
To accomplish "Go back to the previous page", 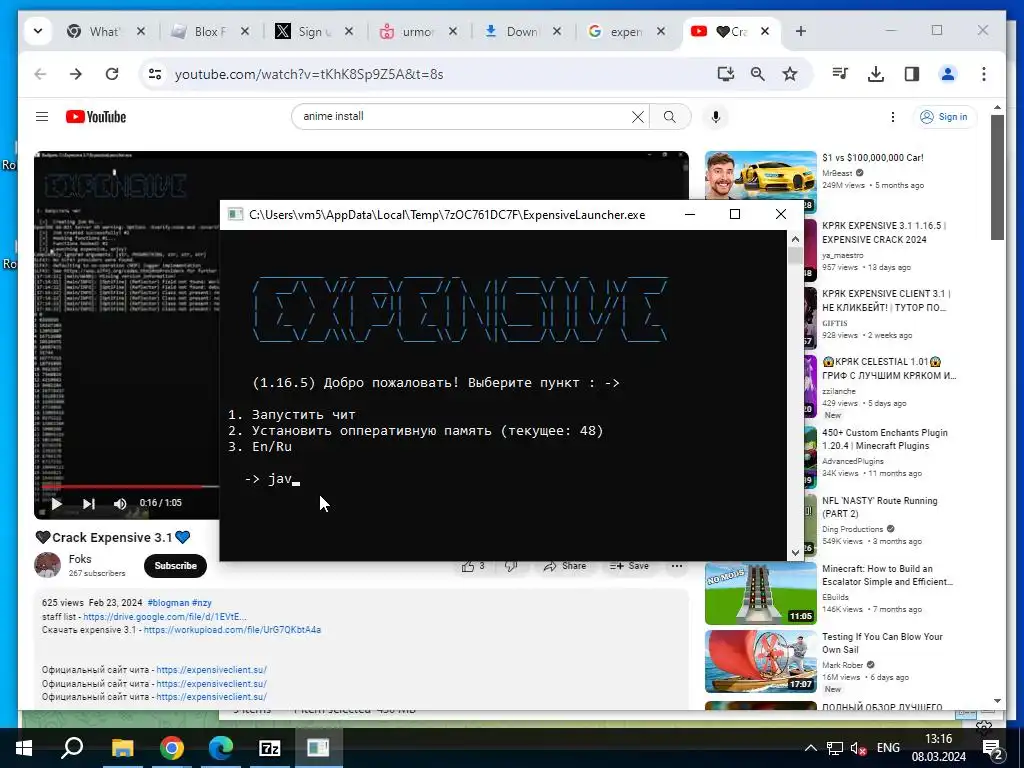I will [40, 74].
